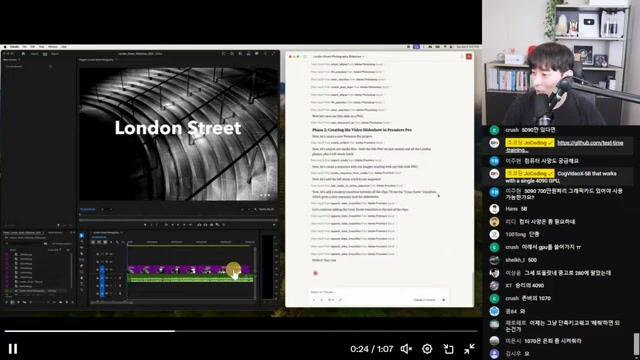640x360 pixels.
Task: Select the Razor tool
Action: coord(82,254)
